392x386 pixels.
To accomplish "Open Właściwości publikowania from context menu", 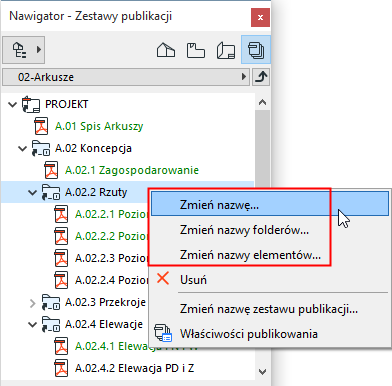I will click(270, 334).
